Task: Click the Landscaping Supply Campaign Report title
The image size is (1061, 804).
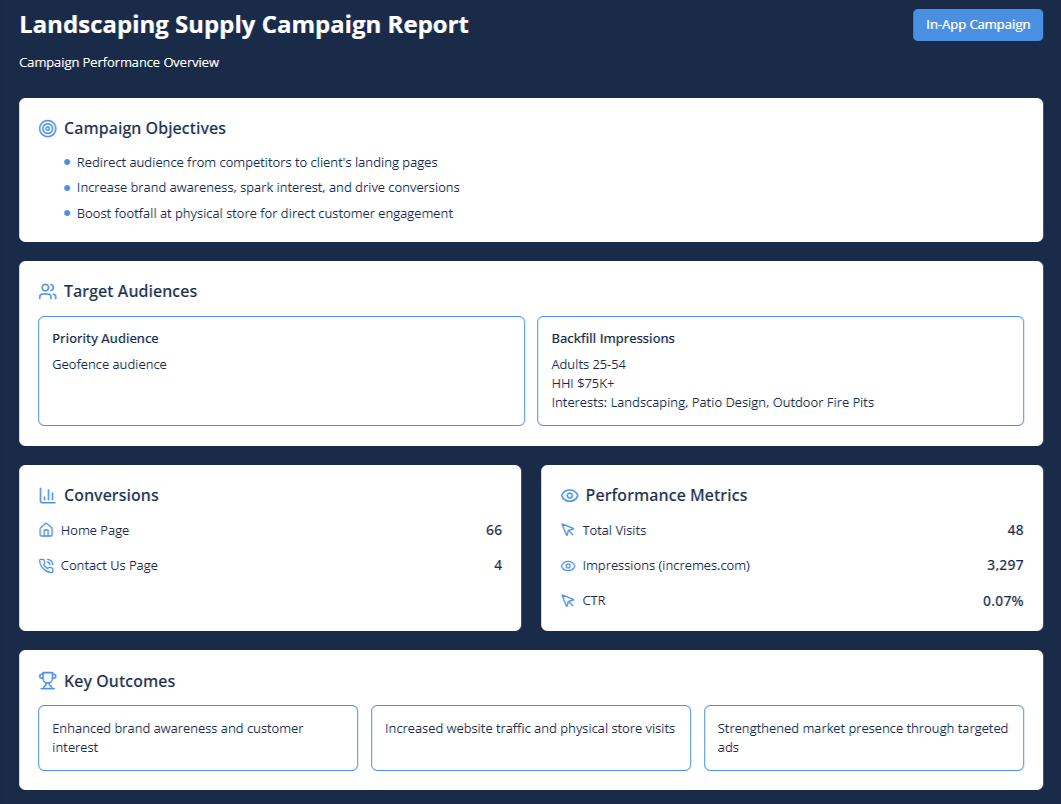Action: 244,26
